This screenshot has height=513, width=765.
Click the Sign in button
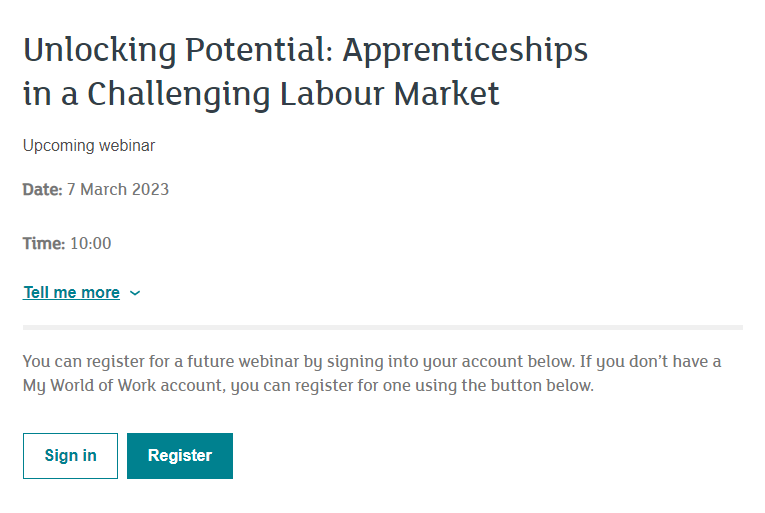coord(70,455)
